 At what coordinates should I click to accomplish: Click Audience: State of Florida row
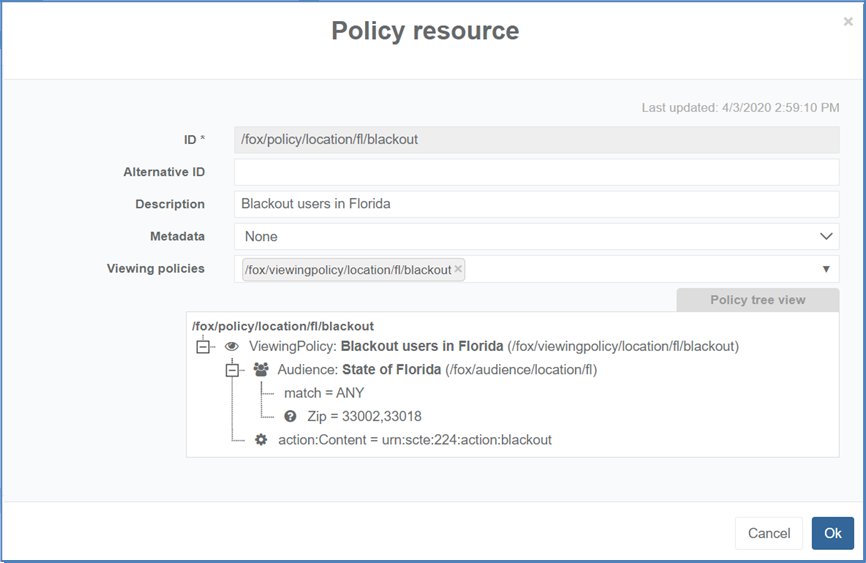click(437, 370)
